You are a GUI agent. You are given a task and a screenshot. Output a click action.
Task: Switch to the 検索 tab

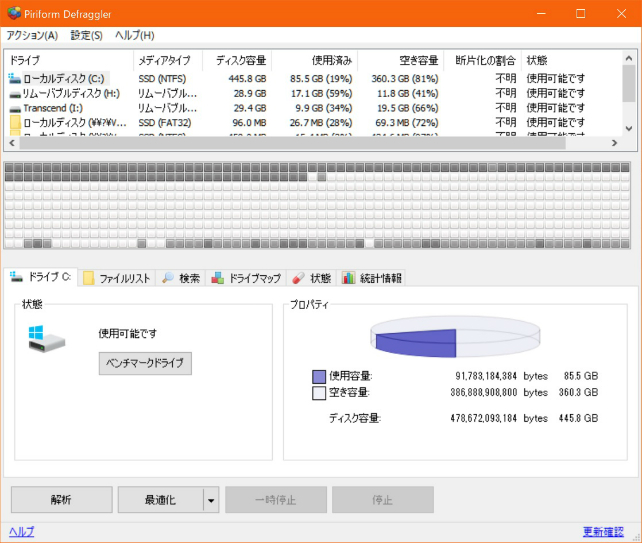[181, 278]
